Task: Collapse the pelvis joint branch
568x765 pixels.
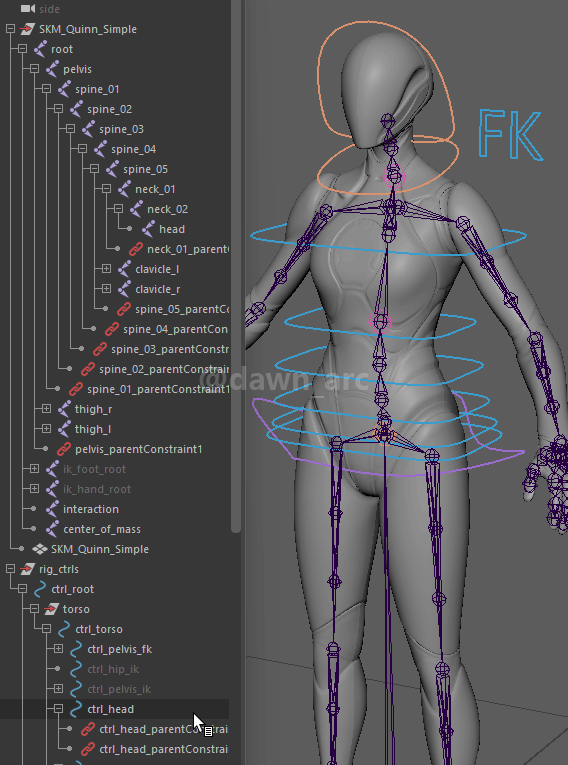Action: point(34,69)
